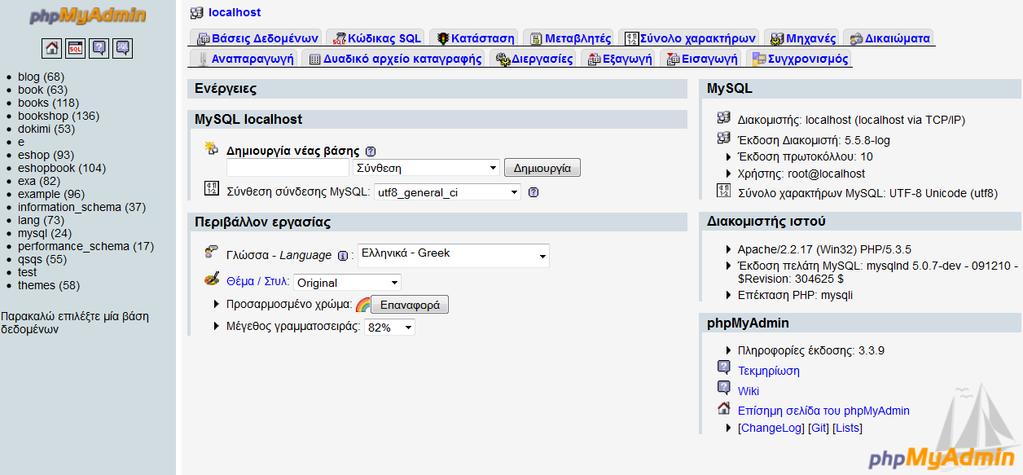Open the Δυαδικό αρχείο καταγραφής tab

pos(395,59)
